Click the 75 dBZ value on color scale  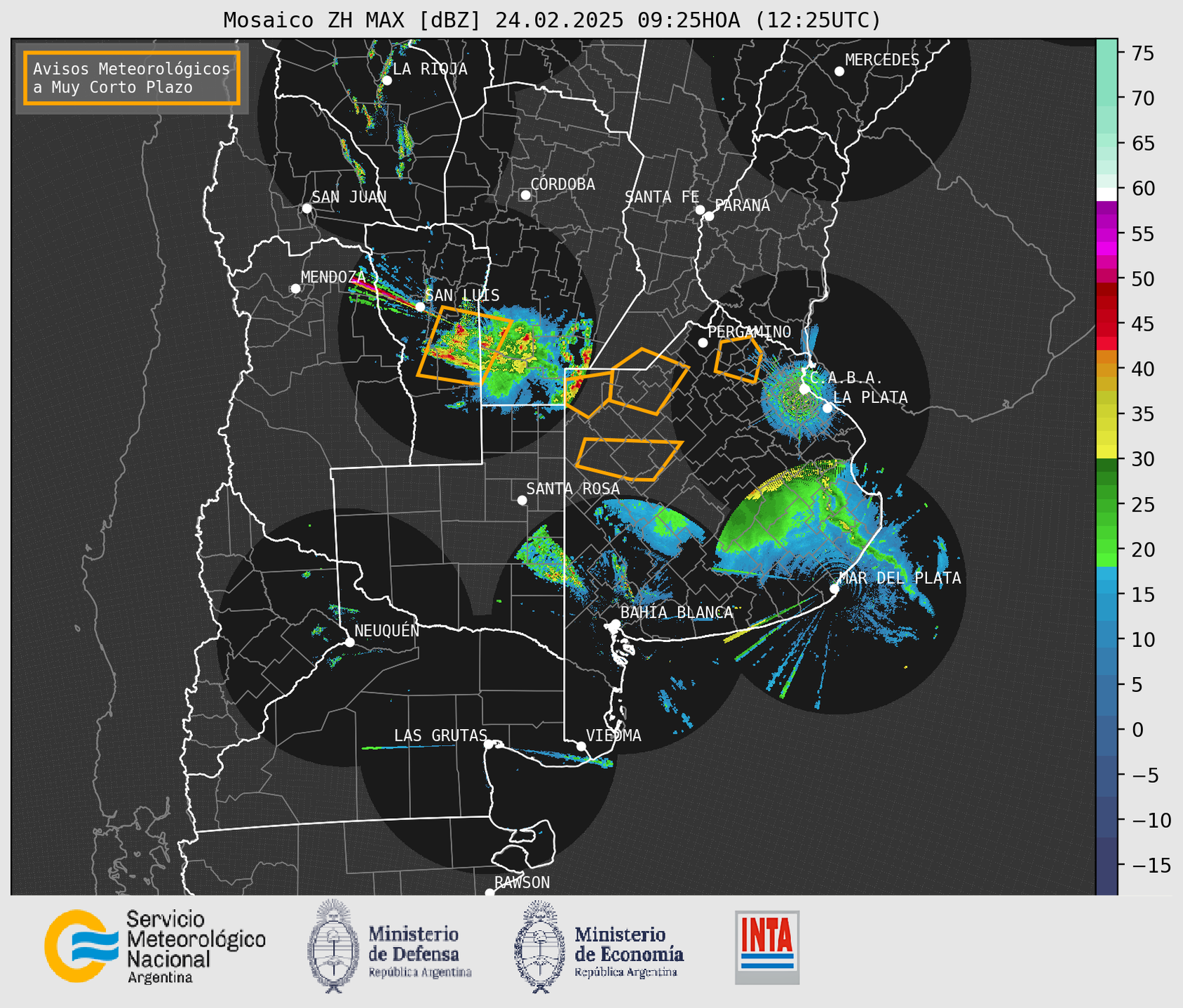pyautogui.click(x=1142, y=53)
